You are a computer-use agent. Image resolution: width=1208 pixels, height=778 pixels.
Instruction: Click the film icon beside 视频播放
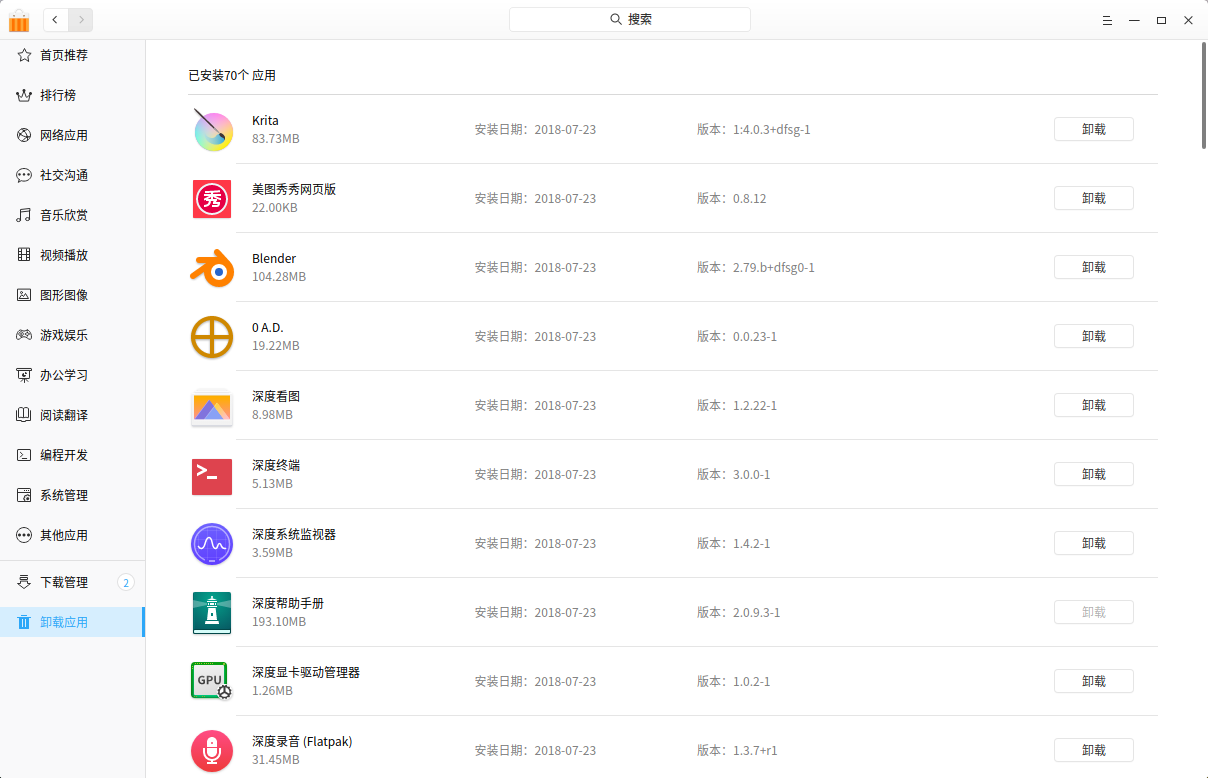(24, 255)
